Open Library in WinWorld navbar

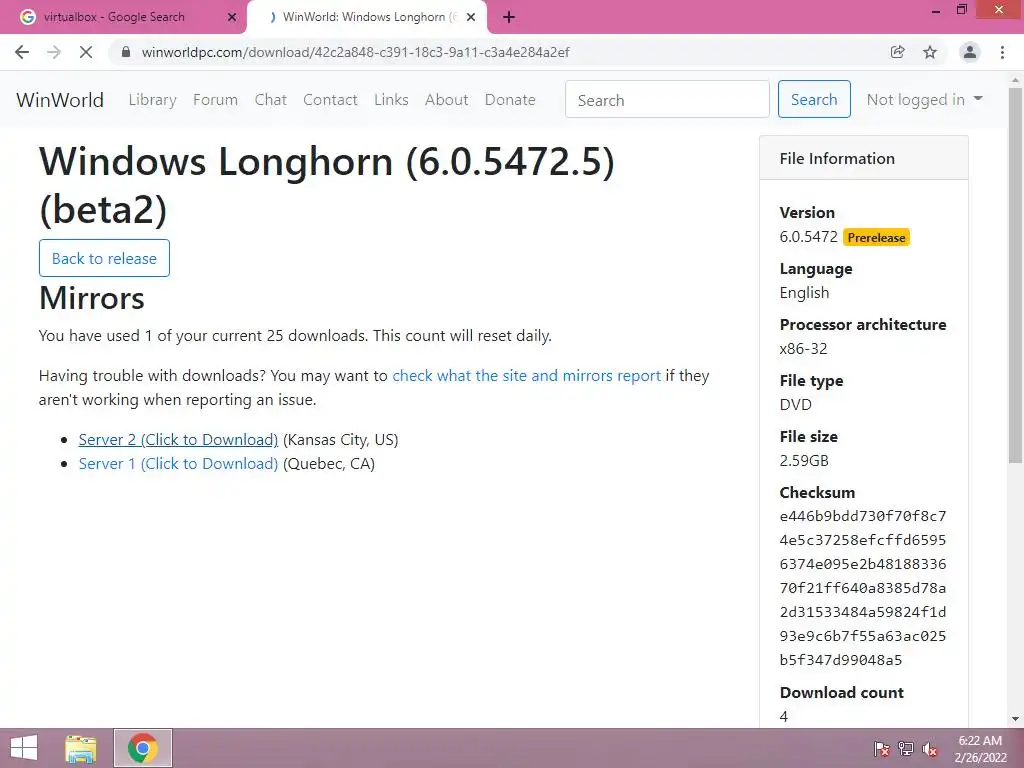point(152,100)
